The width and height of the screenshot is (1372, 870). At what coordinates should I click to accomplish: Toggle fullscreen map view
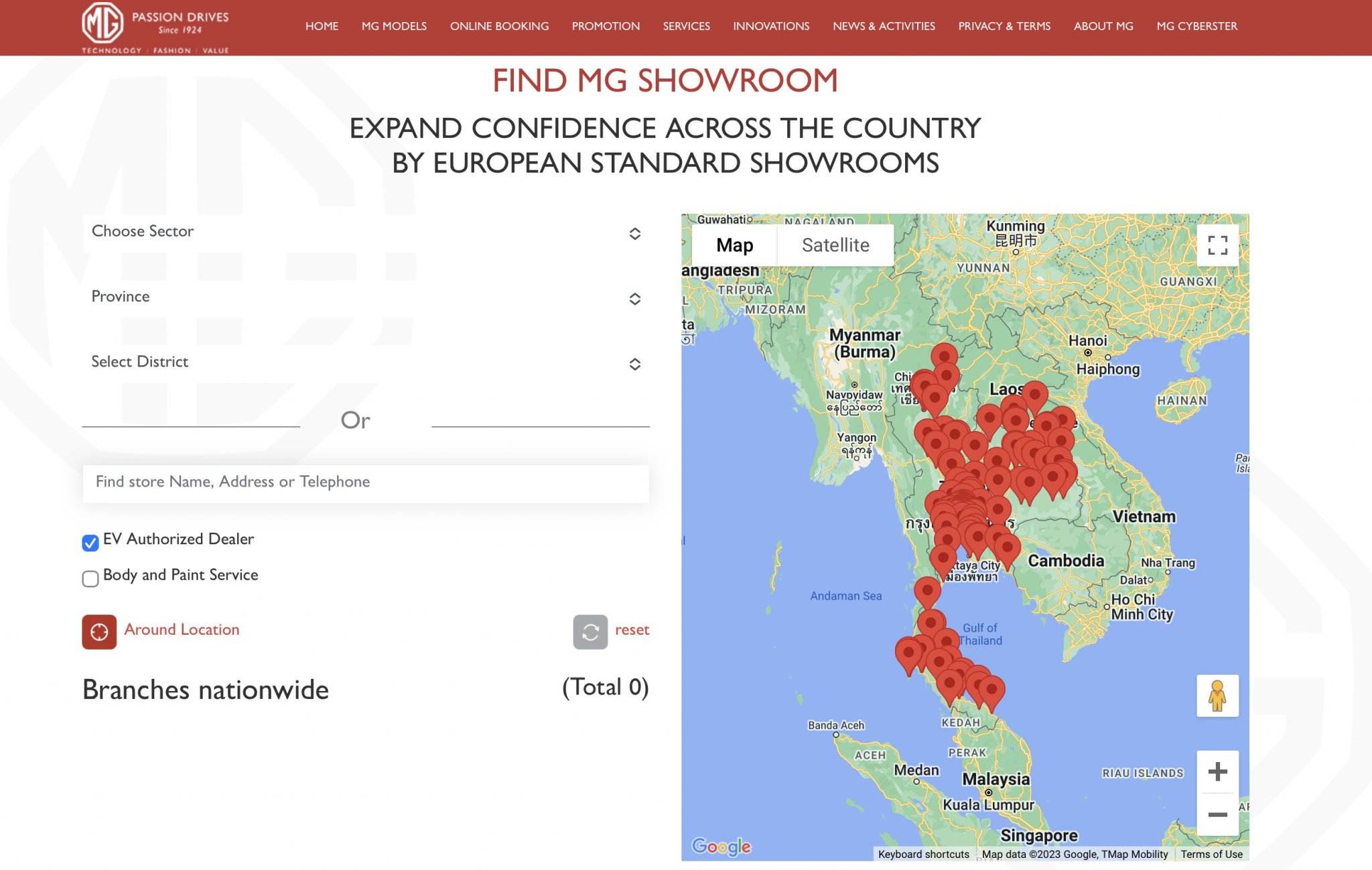click(x=1217, y=245)
